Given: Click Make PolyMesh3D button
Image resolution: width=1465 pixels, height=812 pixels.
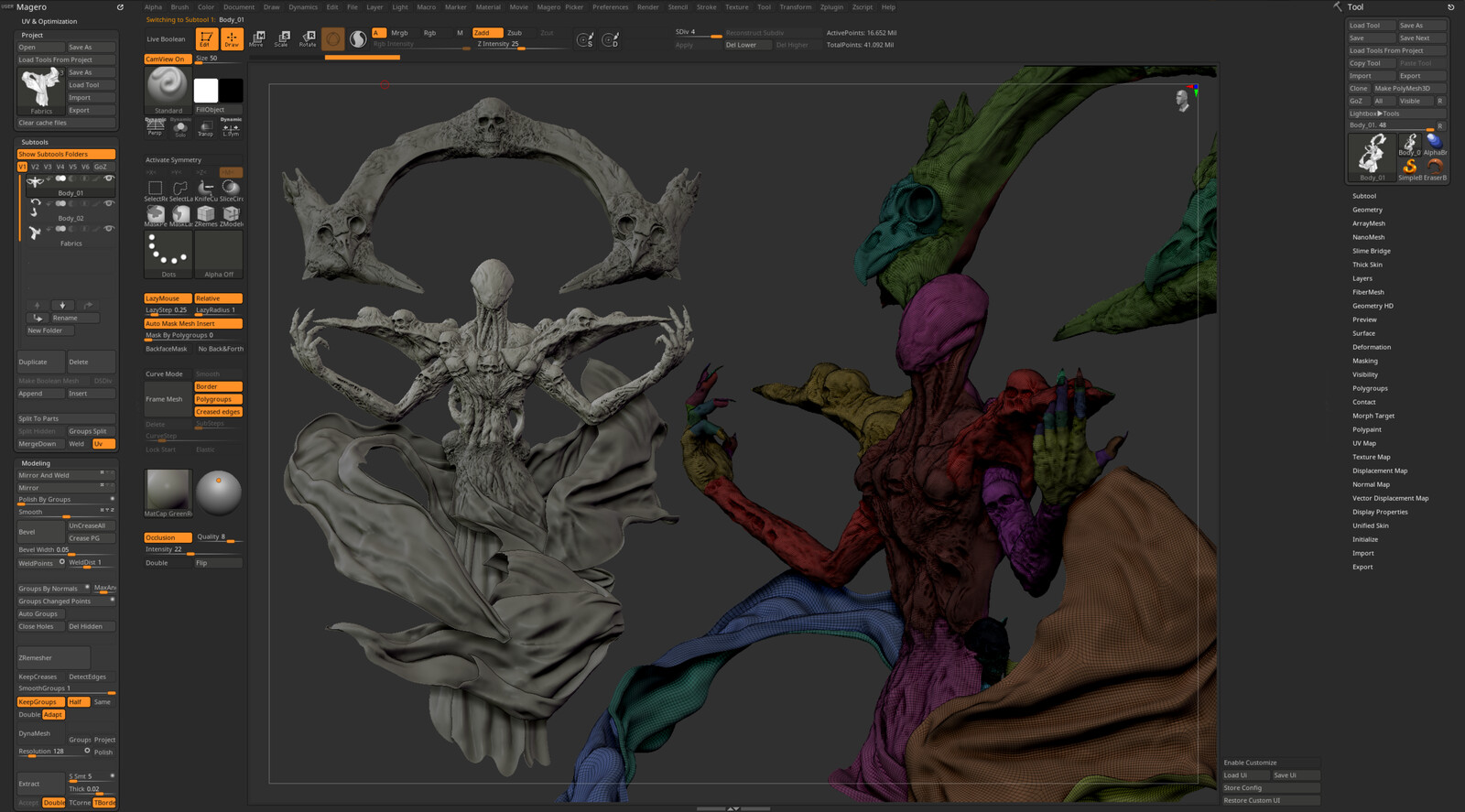Looking at the screenshot, I should tap(1408, 89).
